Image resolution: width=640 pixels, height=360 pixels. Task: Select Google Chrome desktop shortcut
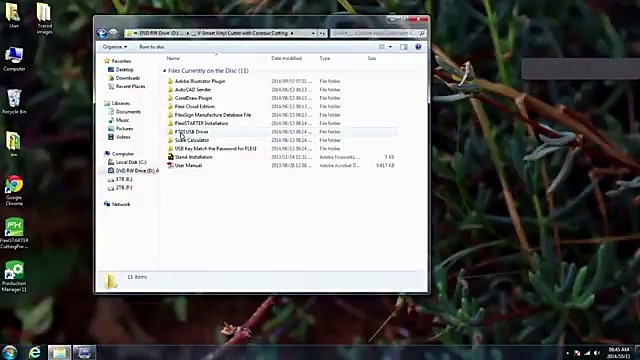point(14,190)
